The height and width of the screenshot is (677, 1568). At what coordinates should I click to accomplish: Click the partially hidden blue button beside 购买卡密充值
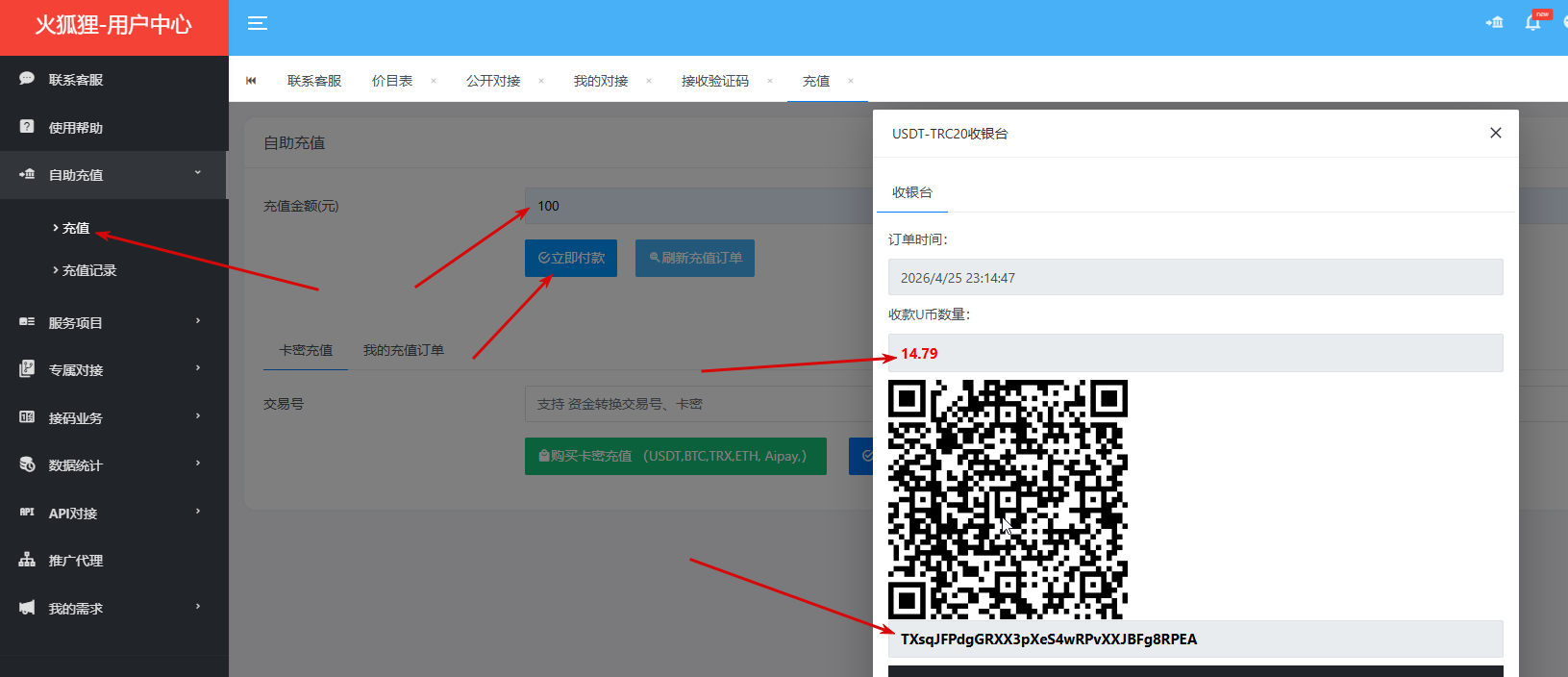tap(860, 456)
